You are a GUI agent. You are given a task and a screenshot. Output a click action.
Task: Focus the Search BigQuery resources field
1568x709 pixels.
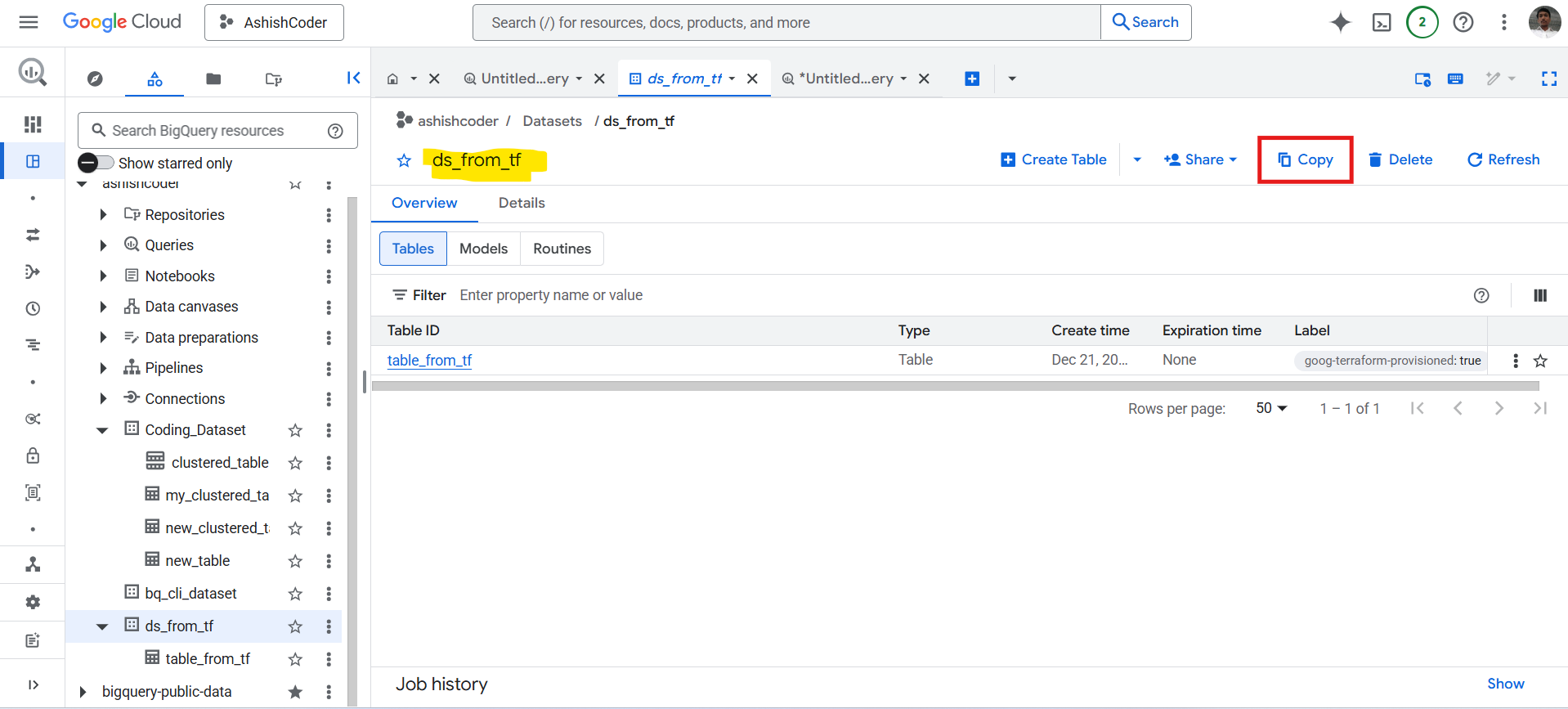pos(217,131)
